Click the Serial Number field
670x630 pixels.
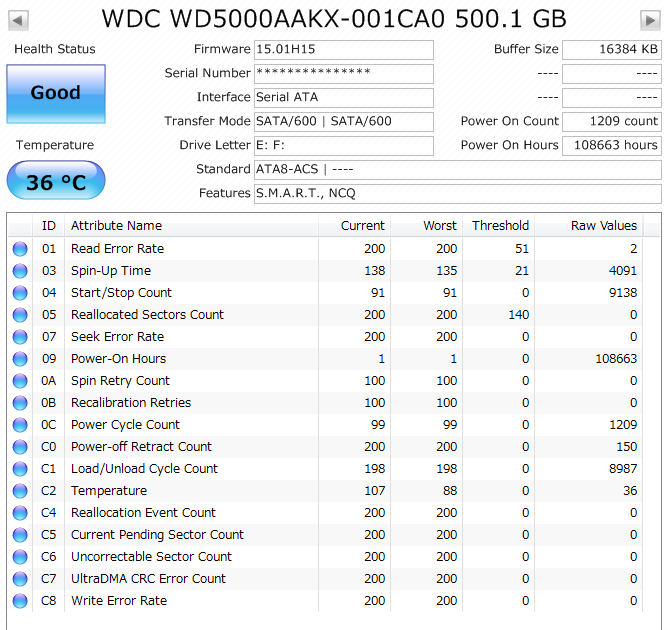tap(344, 74)
